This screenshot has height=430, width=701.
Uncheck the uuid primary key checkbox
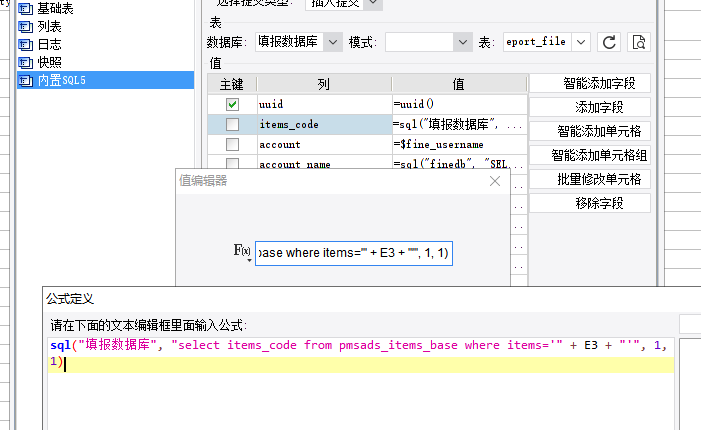tap(232, 104)
